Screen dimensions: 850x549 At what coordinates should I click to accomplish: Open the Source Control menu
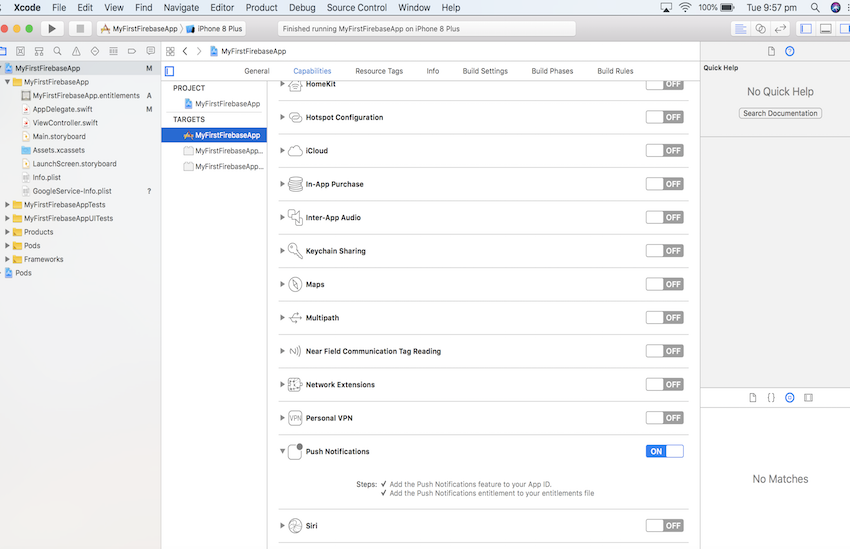357,8
